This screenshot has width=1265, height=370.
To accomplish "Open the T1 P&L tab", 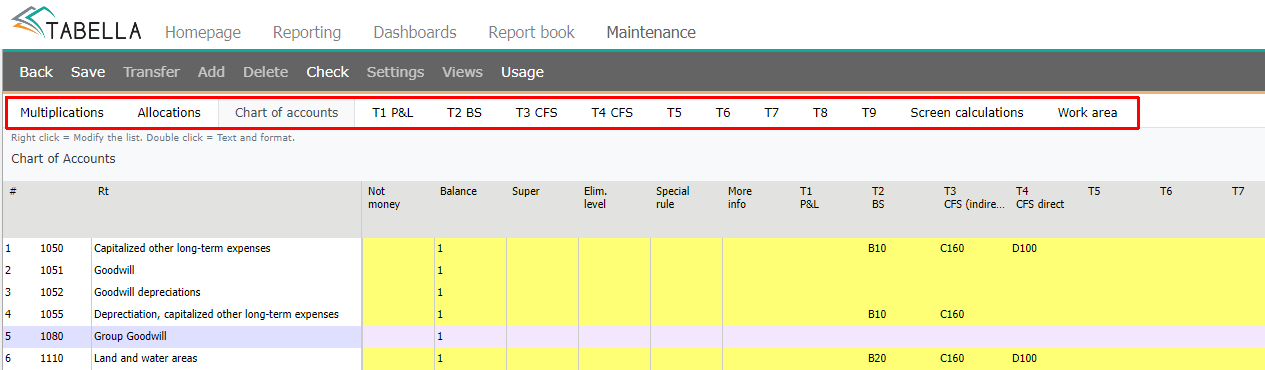I will pos(392,112).
